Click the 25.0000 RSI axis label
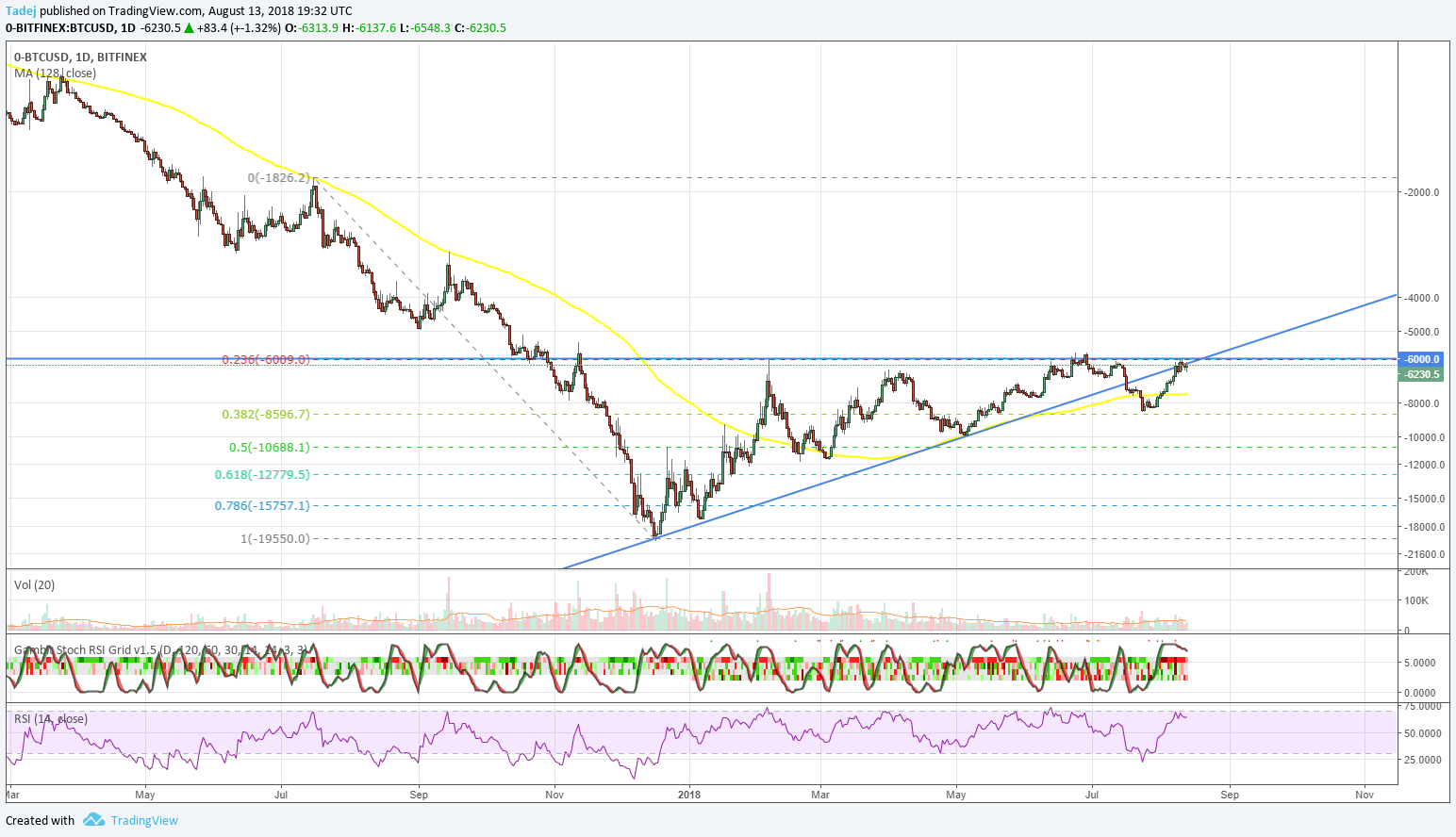 (x=1422, y=760)
